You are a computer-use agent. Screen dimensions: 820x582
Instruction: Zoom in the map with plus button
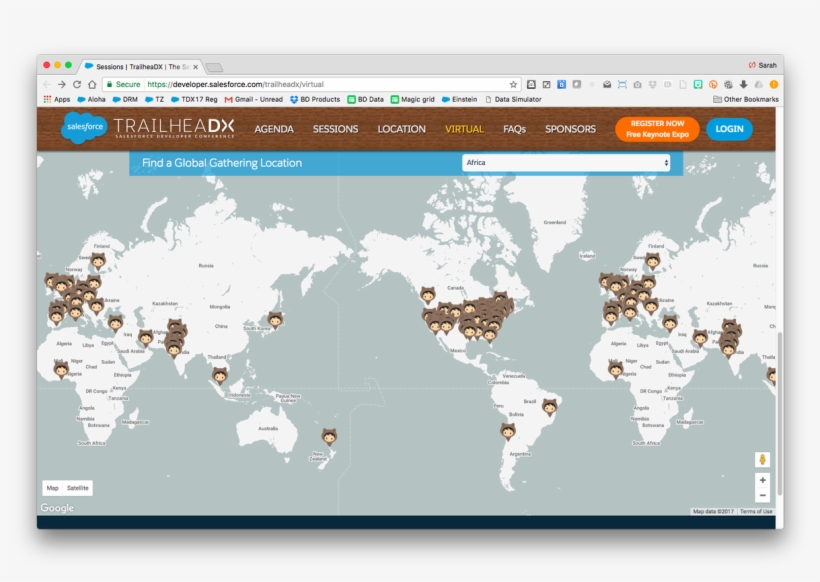762,480
